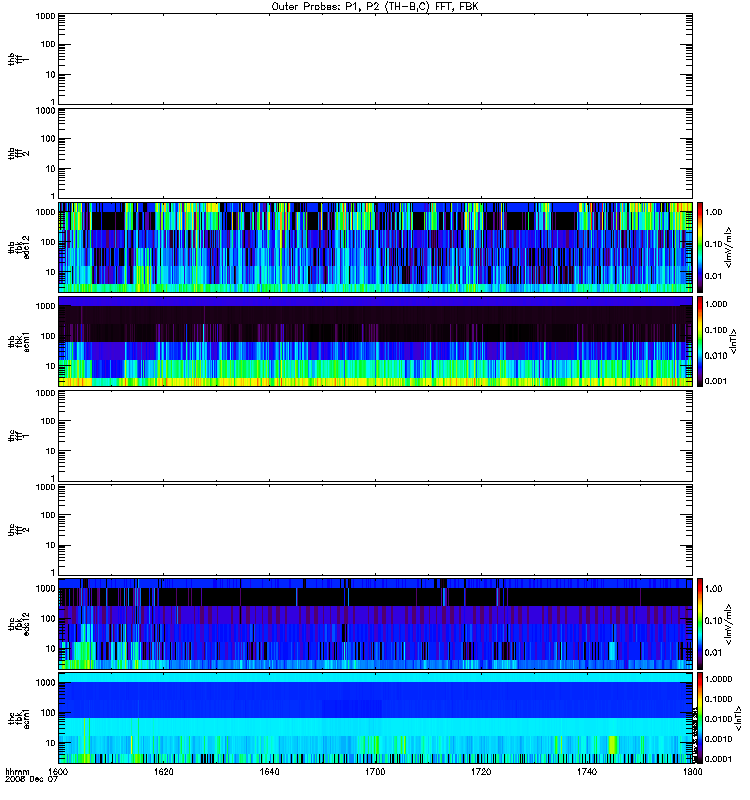
Task: Click the "thc fff 2" vertical axis title
Action: (x=19, y=530)
